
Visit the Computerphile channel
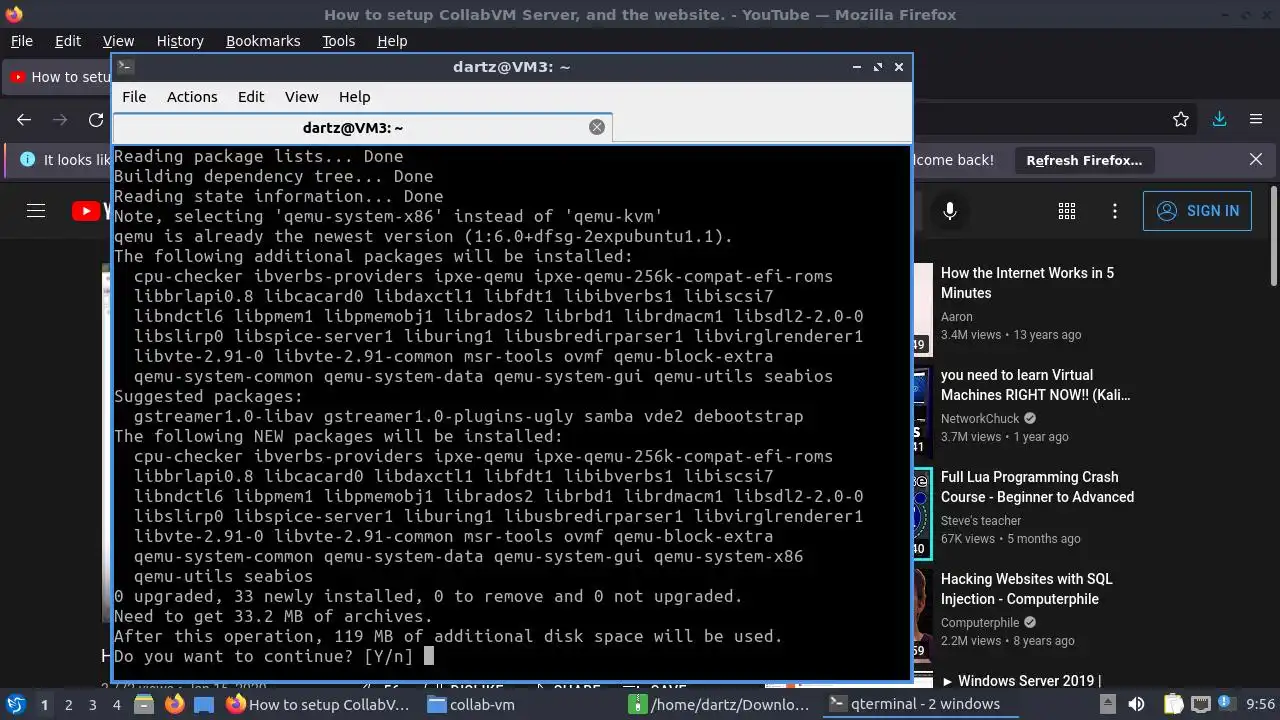click(x=980, y=623)
